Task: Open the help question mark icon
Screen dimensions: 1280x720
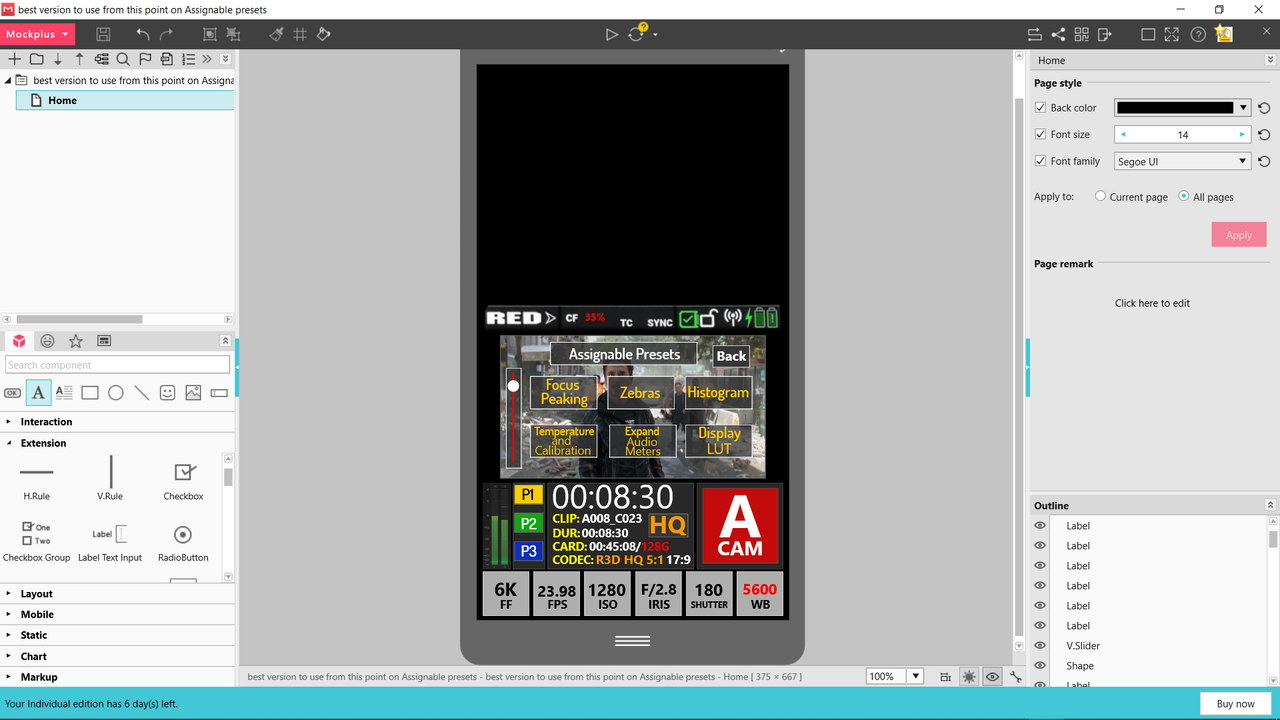Action: point(1198,34)
